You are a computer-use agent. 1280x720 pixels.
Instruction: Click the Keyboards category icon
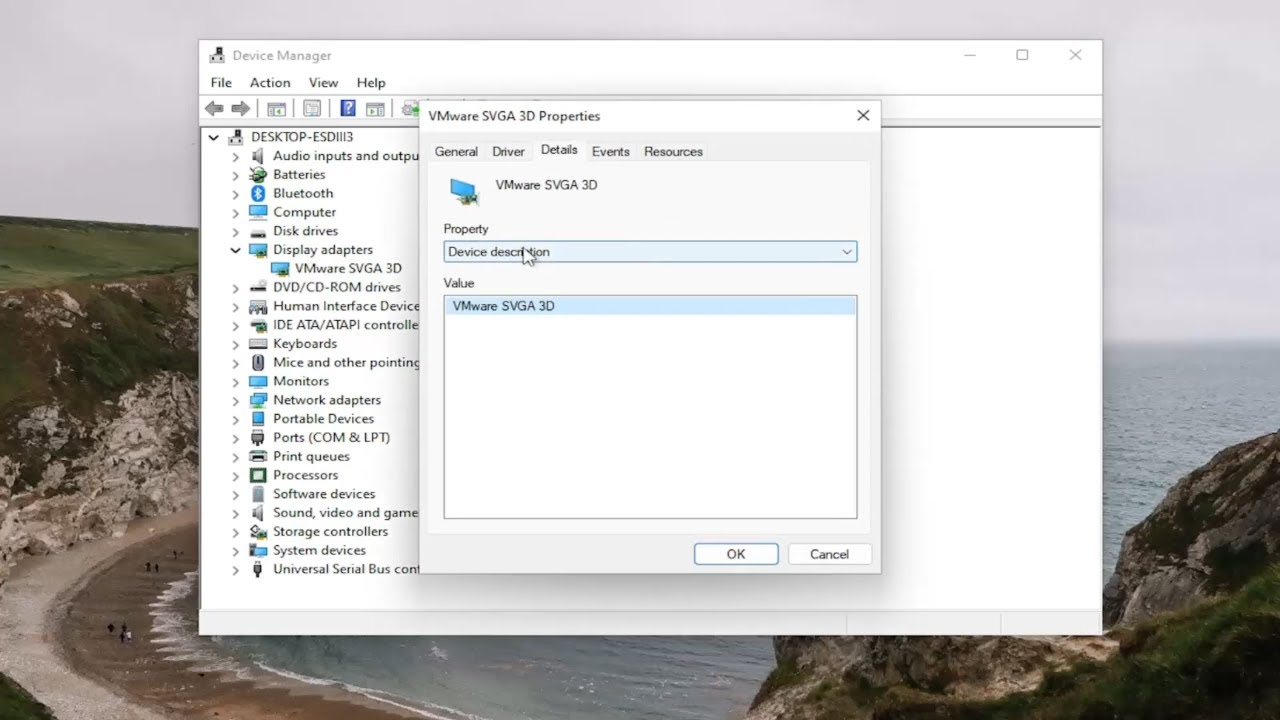click(x=258, y=344)
